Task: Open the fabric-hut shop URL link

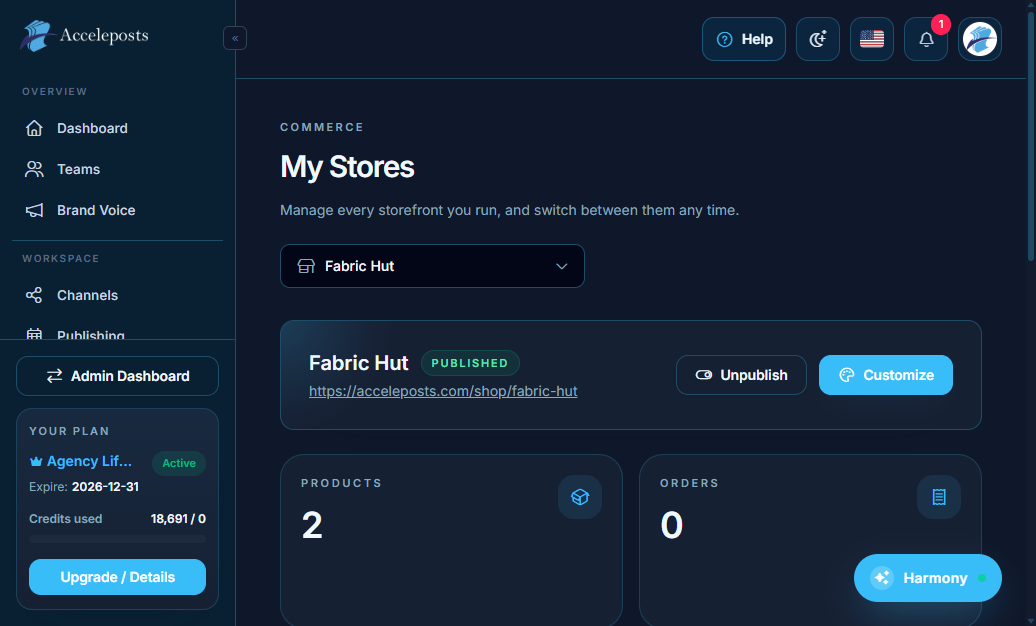Action: (443, 391)
